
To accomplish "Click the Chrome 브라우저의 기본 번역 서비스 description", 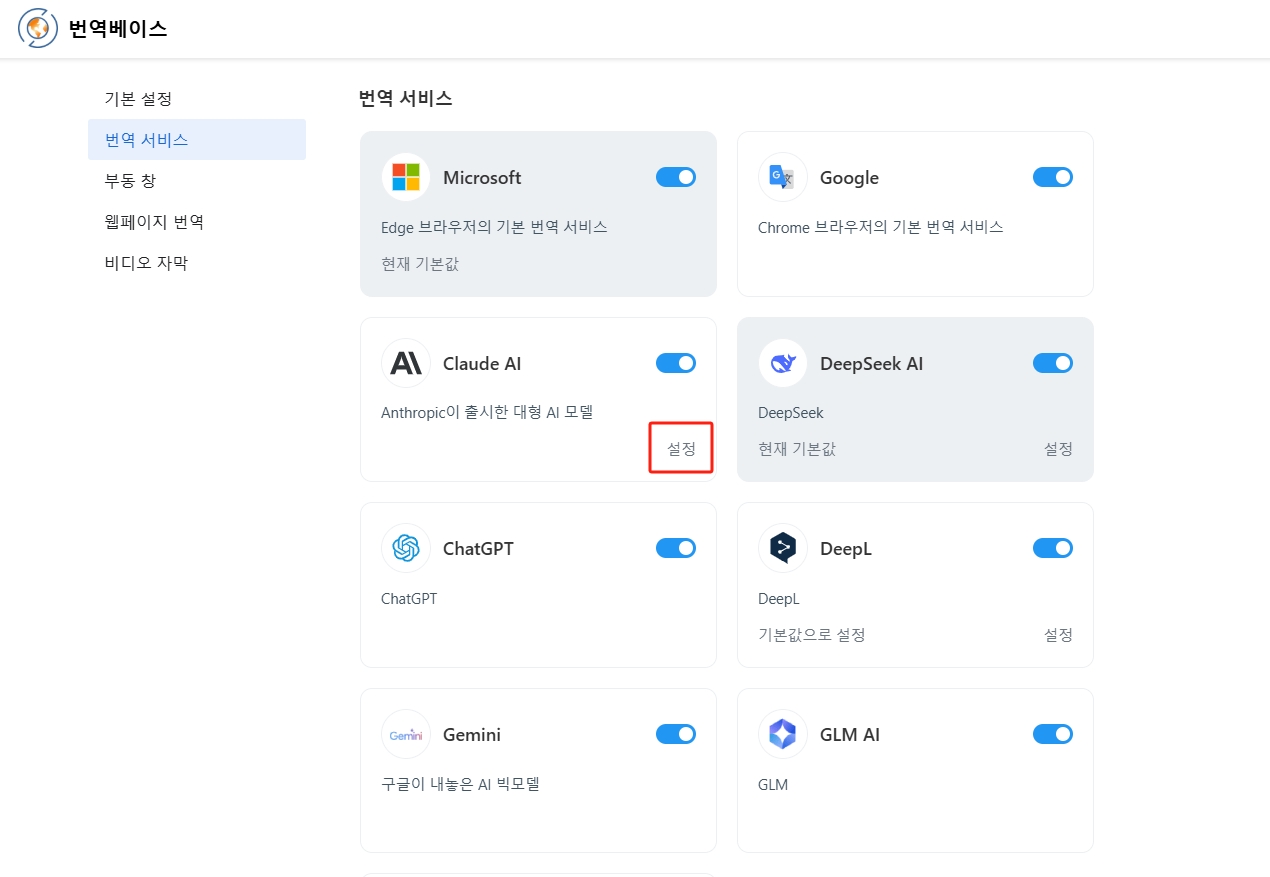I will (x=880, y=227).
